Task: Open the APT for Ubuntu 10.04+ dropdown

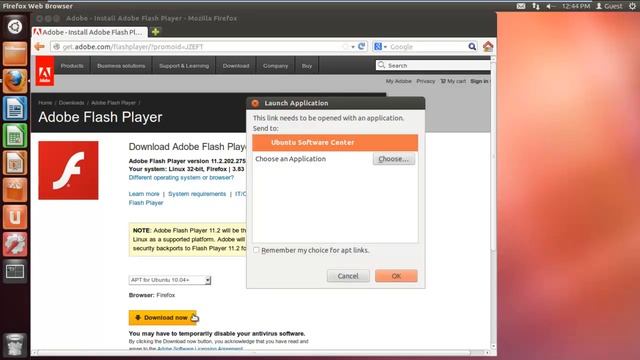Action: click(170, 280)
